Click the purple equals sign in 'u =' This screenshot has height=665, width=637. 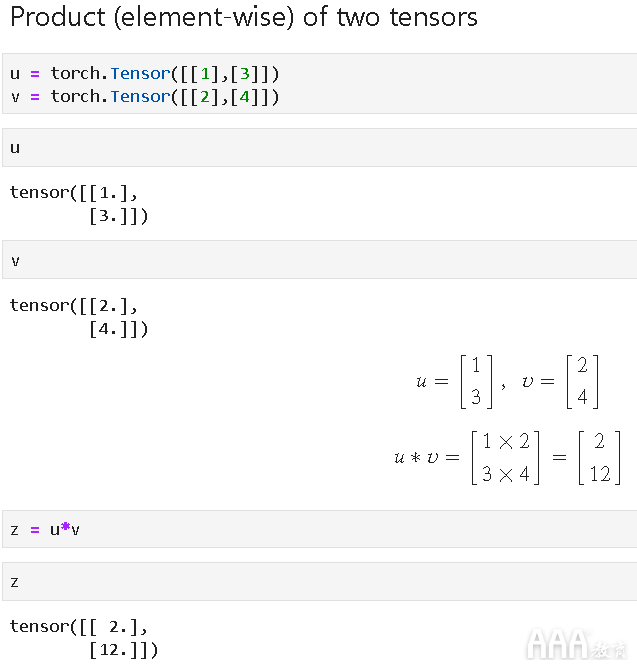point(35,74)
